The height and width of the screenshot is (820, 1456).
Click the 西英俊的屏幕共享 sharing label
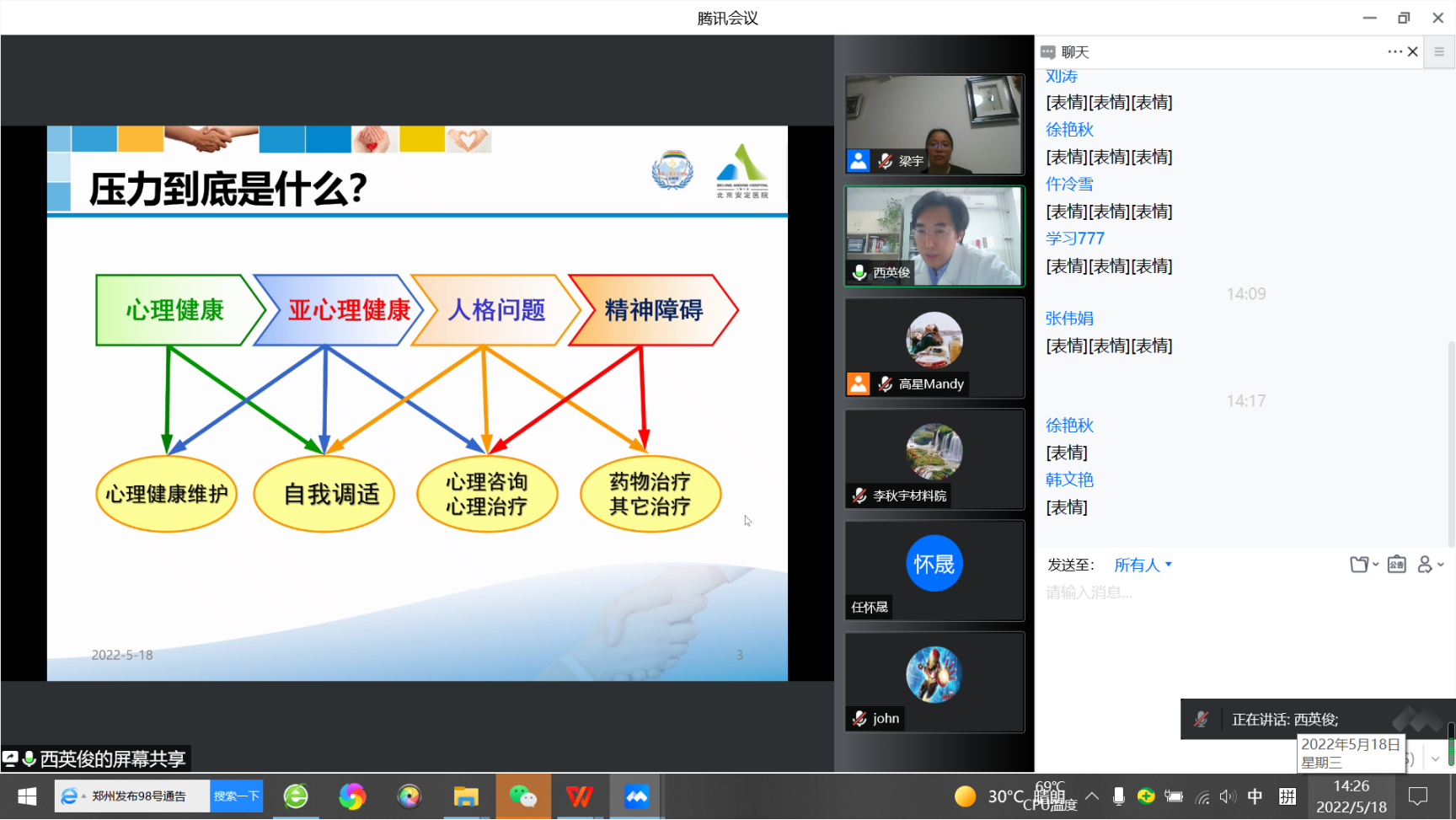click(x=113, y=759)
